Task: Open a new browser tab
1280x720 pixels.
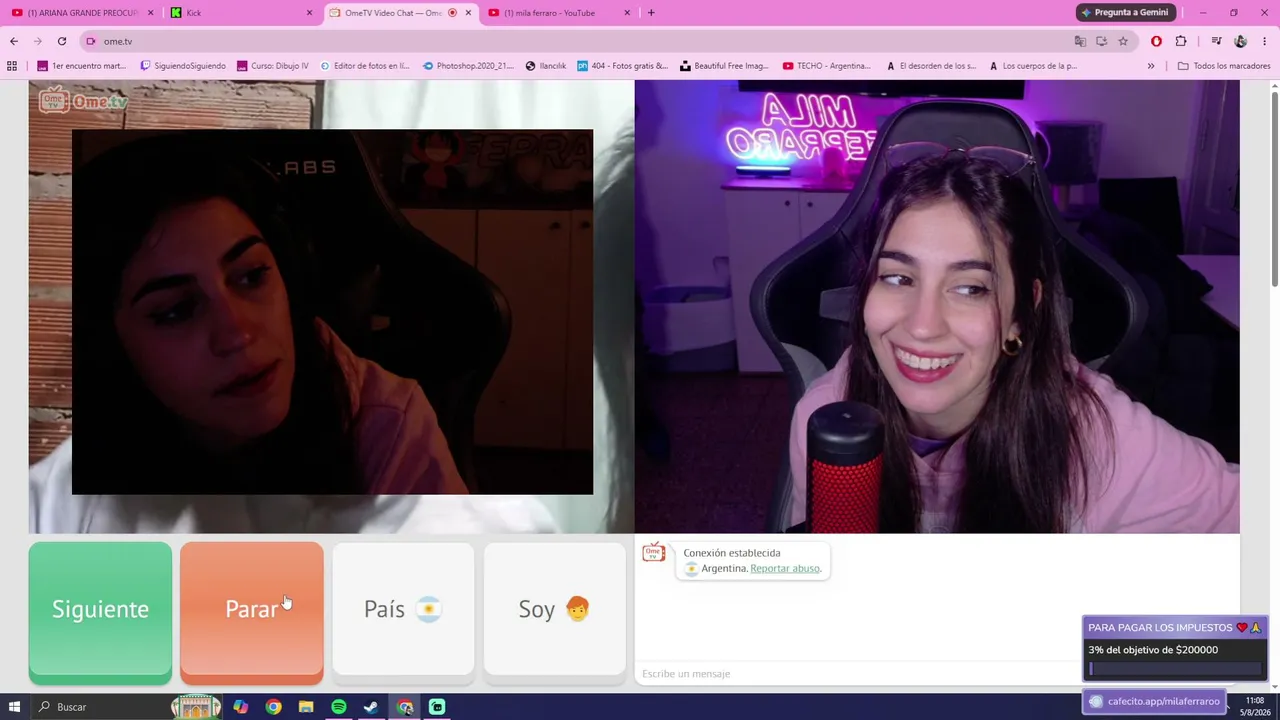Action: [x=651, y=13]
